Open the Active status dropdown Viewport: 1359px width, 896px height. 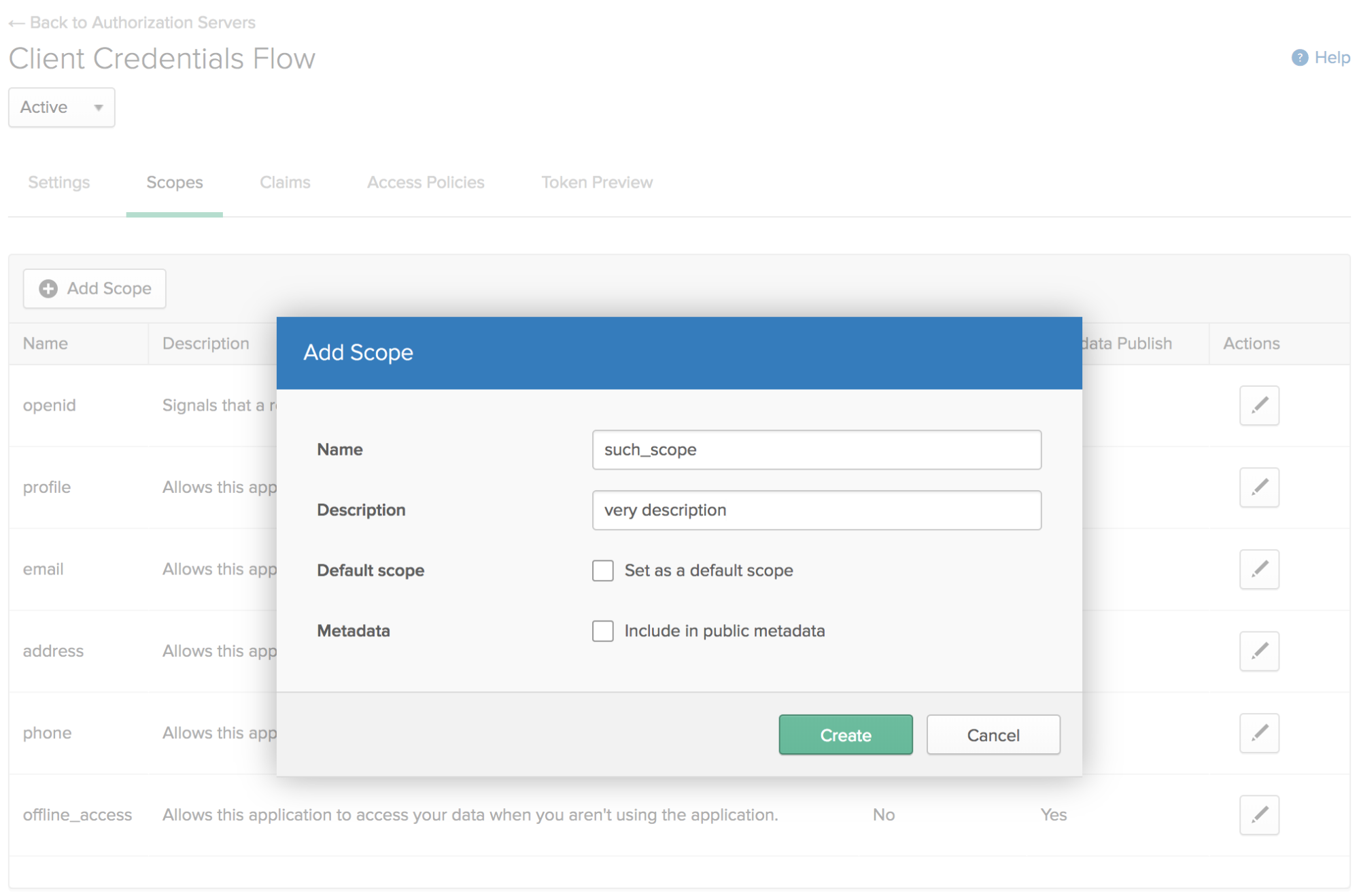(61, 107)
